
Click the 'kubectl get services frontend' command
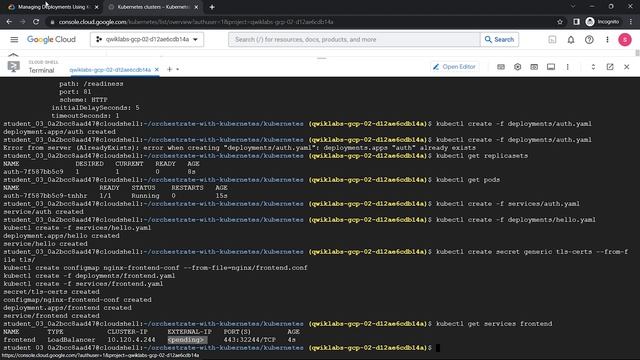[x=494, y=324]
